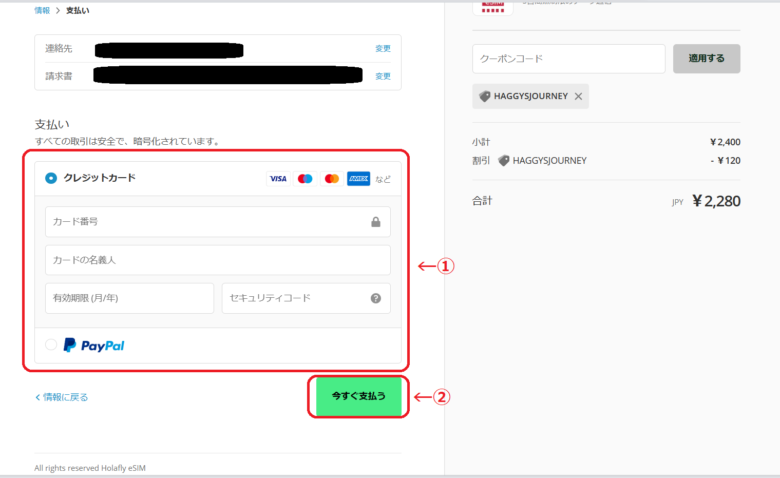The width and height of the screenshot is (780, 478).
Task: Click the など text after card logos
Action: pyautogui.click(x=383, y=179)
